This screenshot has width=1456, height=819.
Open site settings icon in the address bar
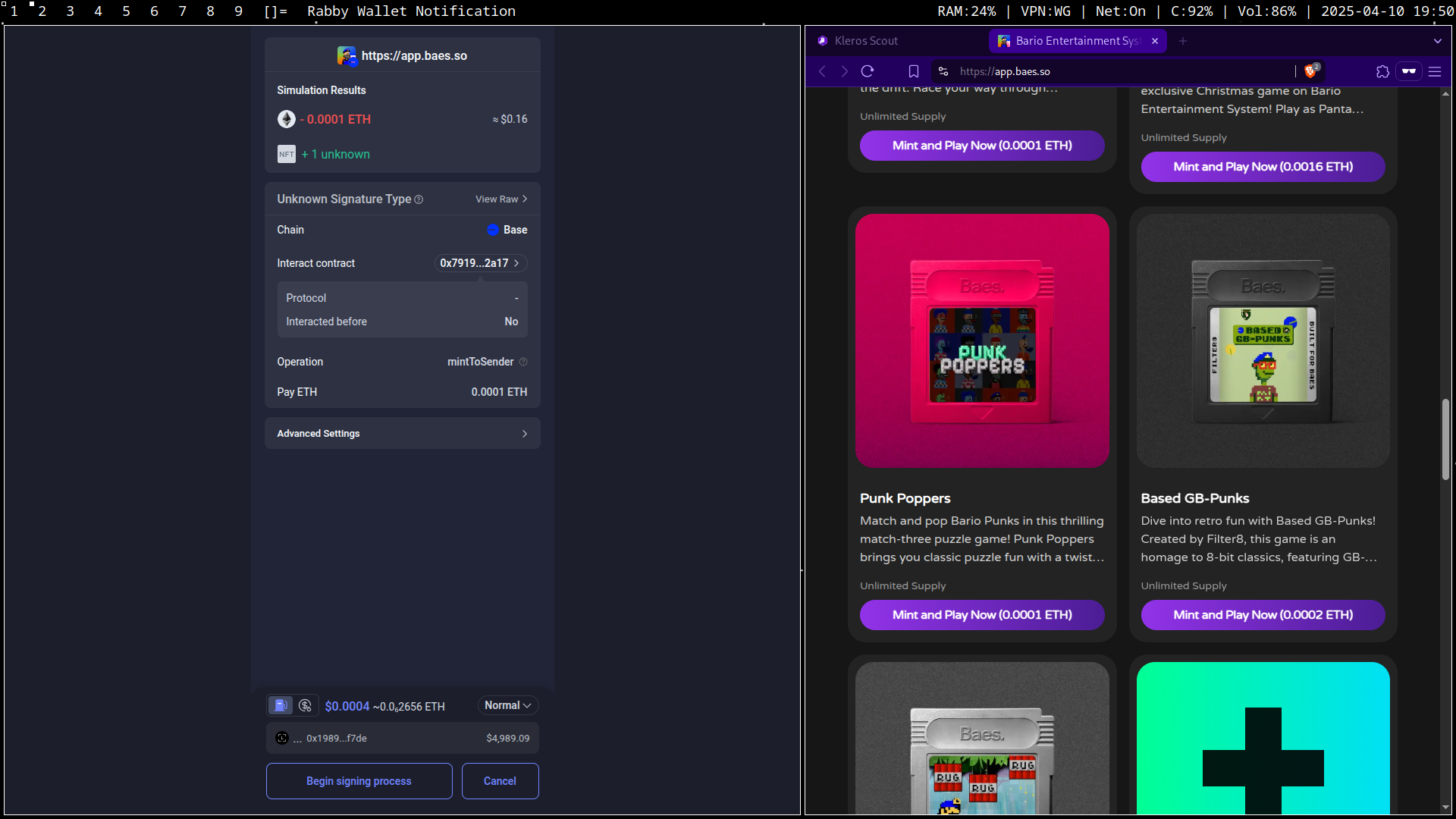pyautogui.click(x=943, y=71)
